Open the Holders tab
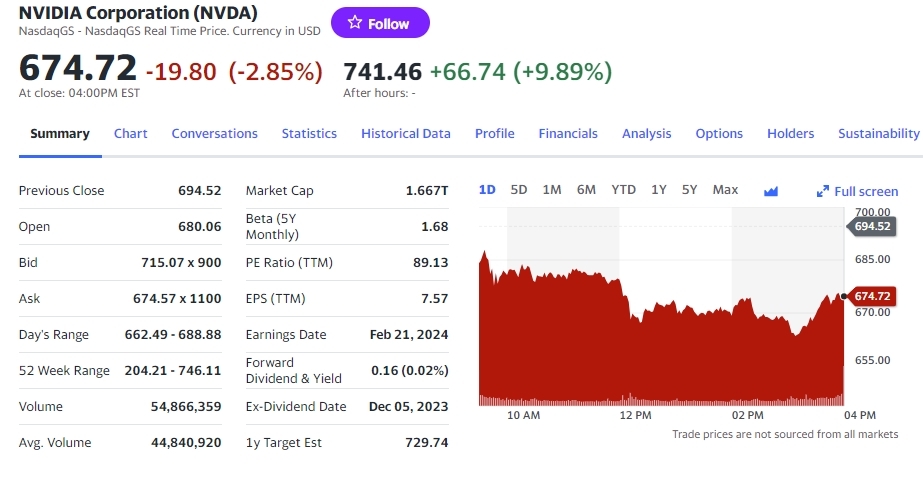Viewport: 923px width, 484px height. (791, 134)
